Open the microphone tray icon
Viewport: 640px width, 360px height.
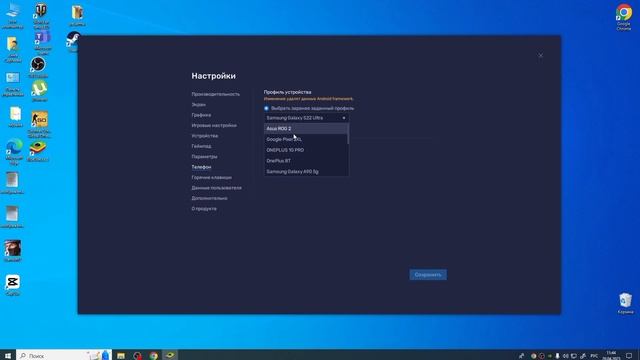557,356
